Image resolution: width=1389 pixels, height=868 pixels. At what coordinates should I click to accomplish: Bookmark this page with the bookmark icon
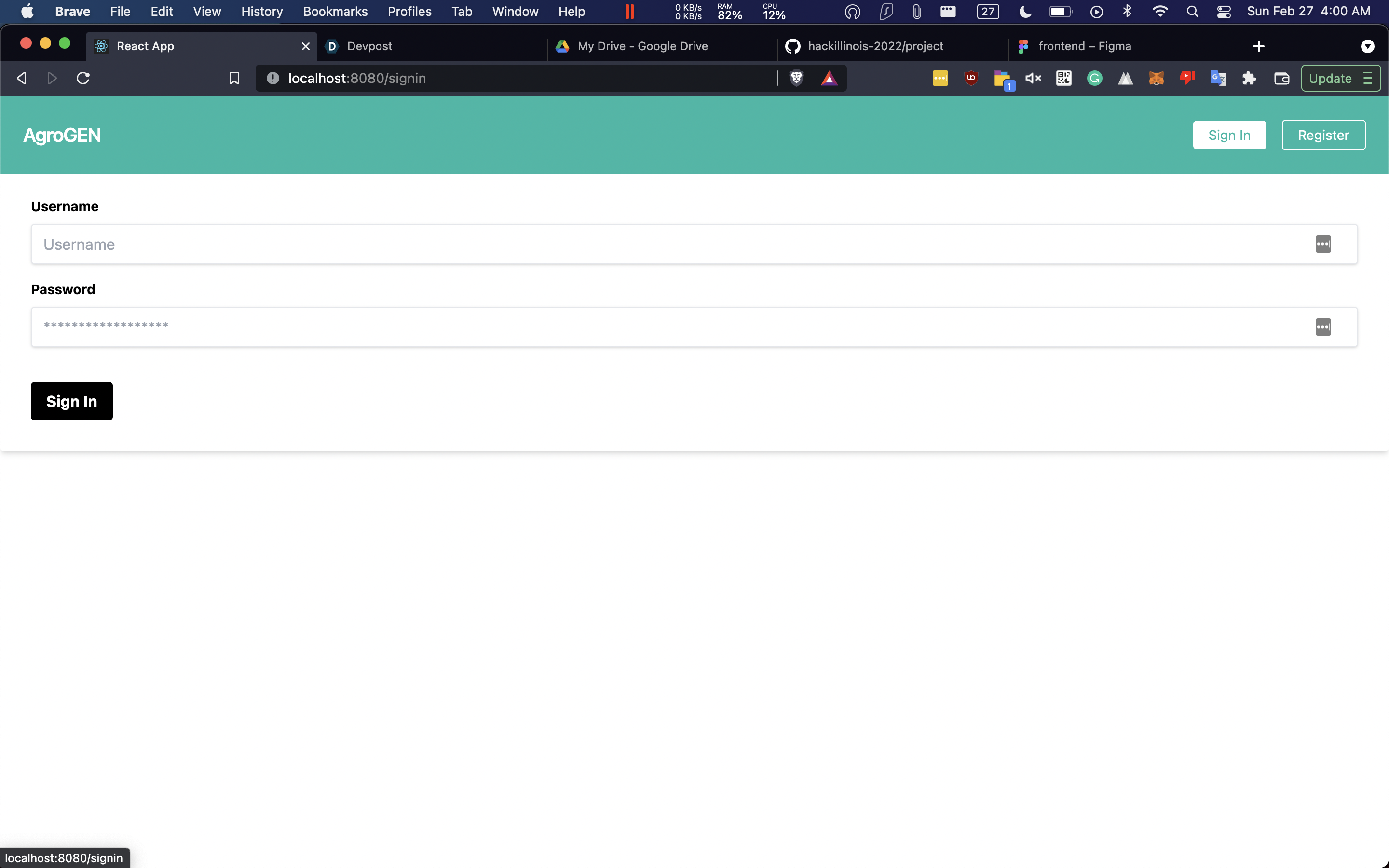(234, 78)
